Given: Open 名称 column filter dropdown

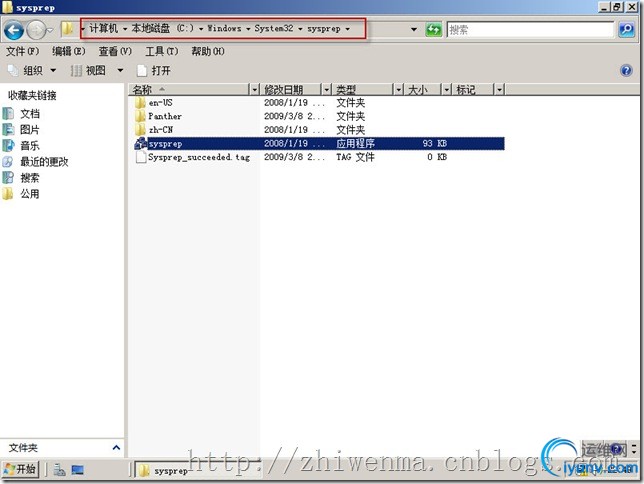Looking at the screenshot, I should pos(255,89).
